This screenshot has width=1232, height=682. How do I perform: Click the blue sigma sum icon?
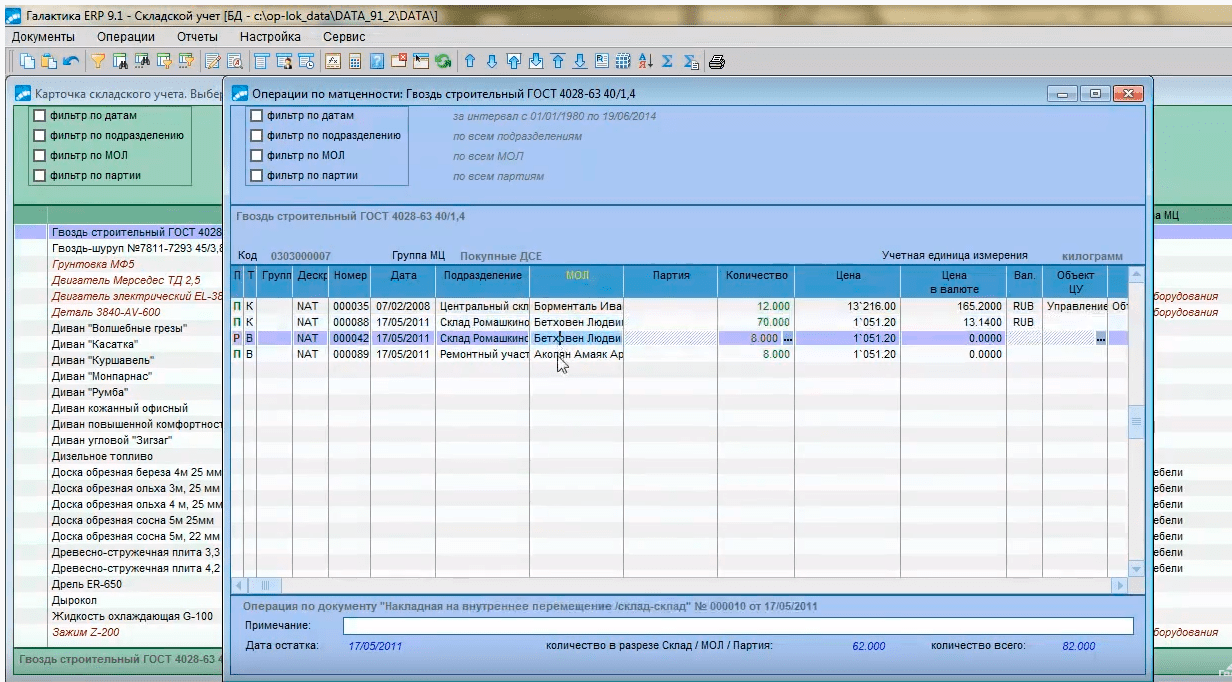667,61
